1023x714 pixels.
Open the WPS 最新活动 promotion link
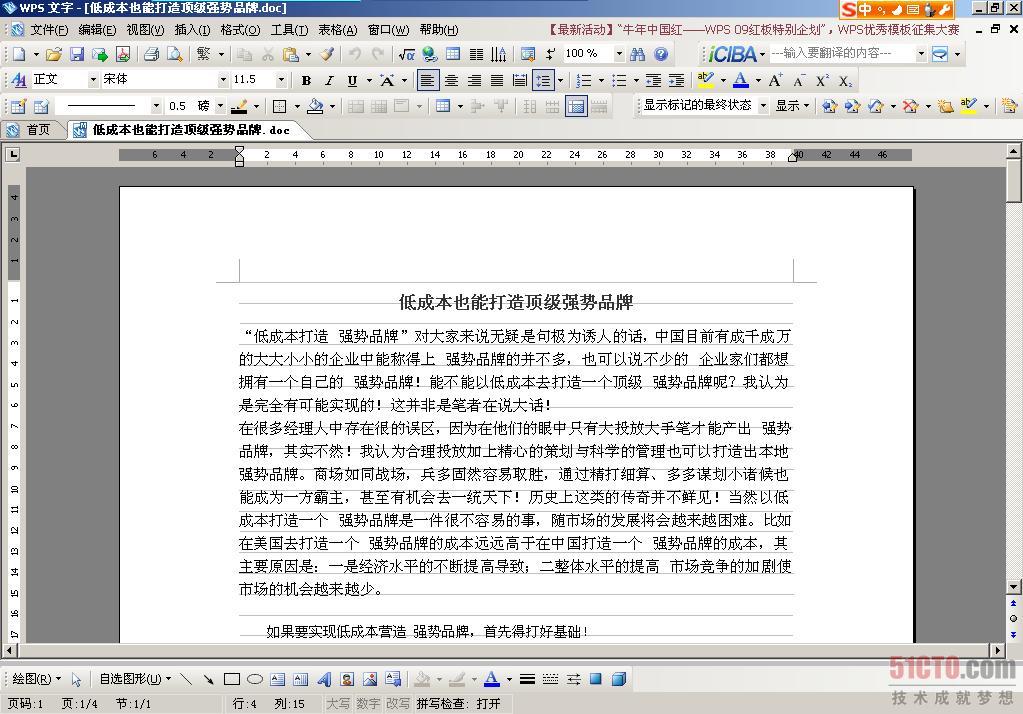point(753,30)
